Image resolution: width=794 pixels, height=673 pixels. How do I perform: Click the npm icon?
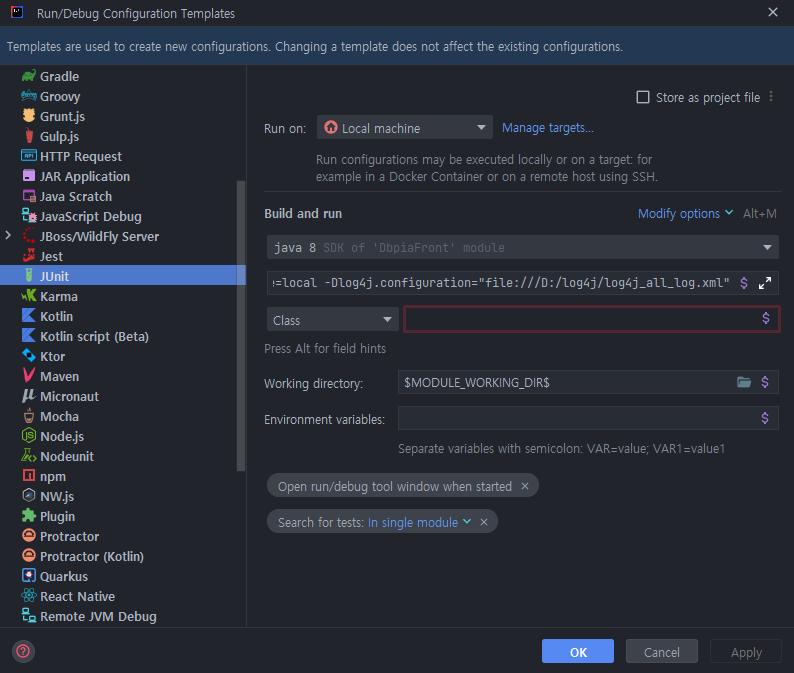point(29,476)
